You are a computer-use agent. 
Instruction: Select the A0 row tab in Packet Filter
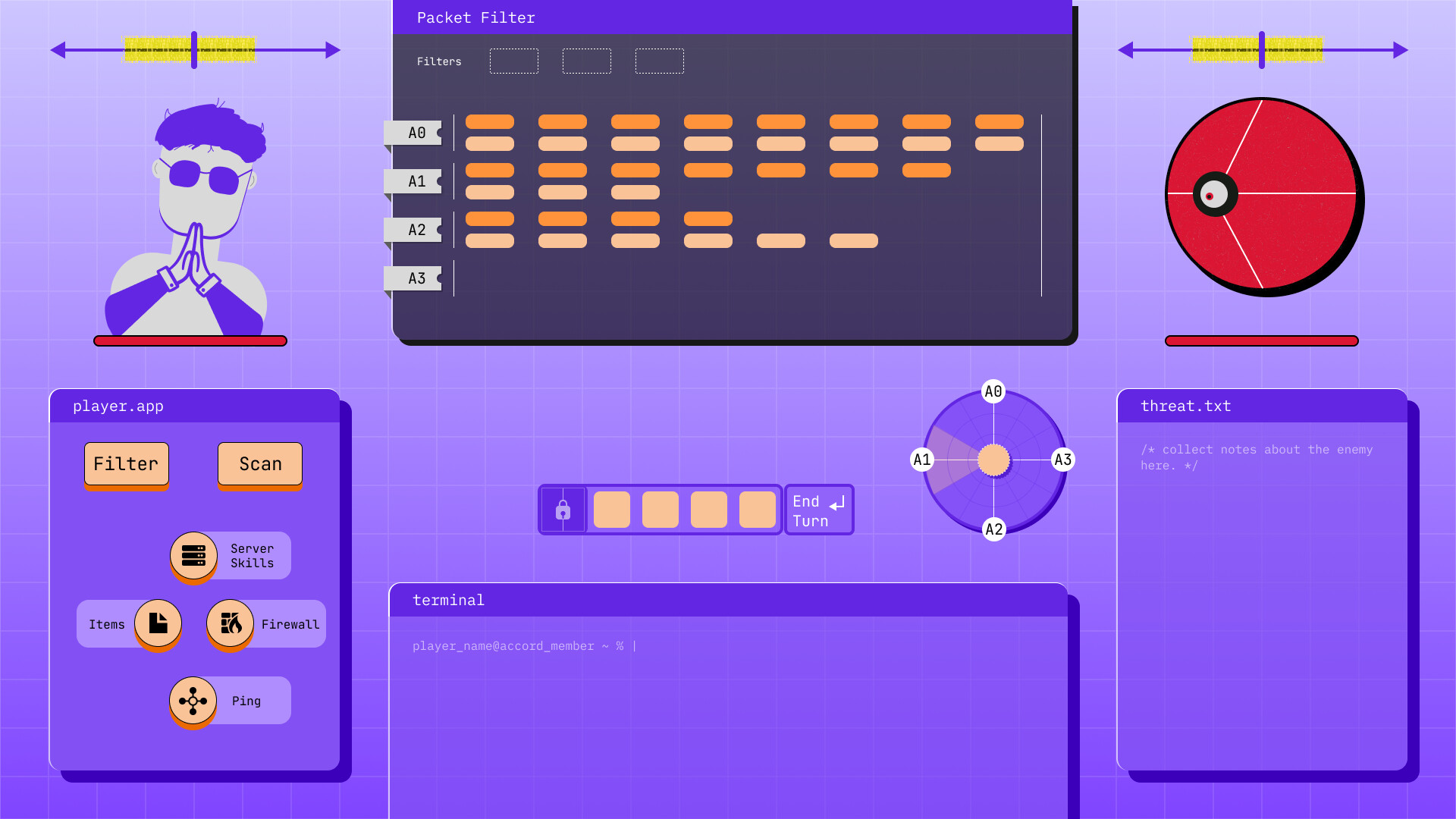click(414, 133)
